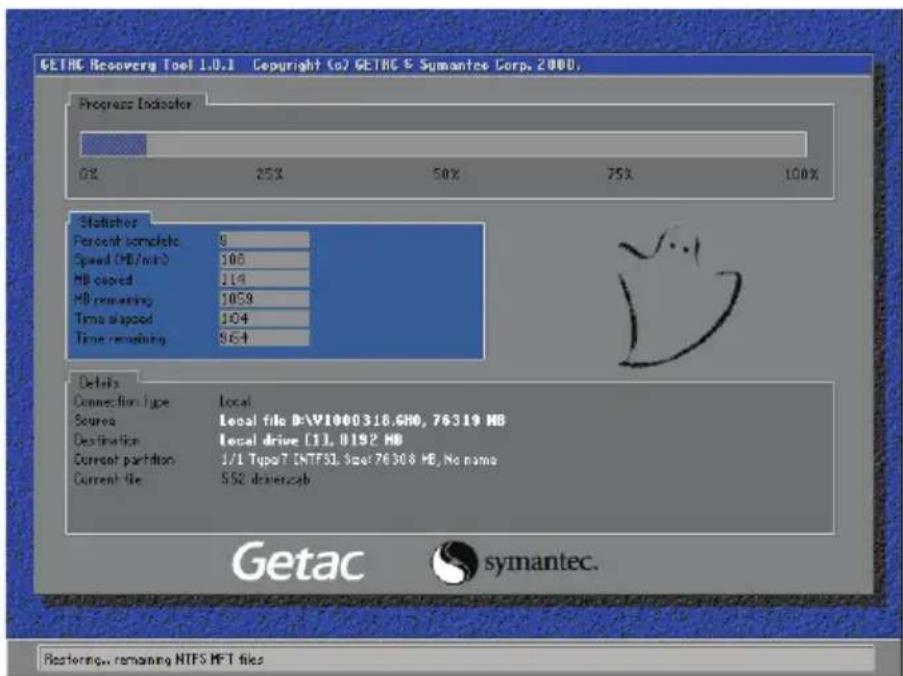Screen dimensions: 903x676
Task: Click the 0% progress marker label
Action: tap(89, 174)
